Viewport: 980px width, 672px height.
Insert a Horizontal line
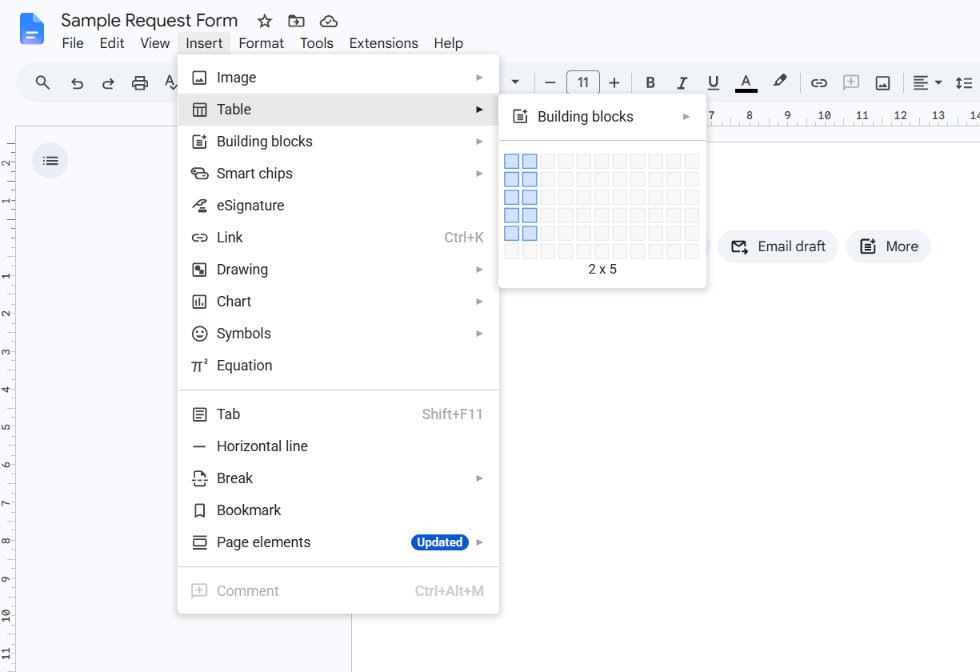338,446
